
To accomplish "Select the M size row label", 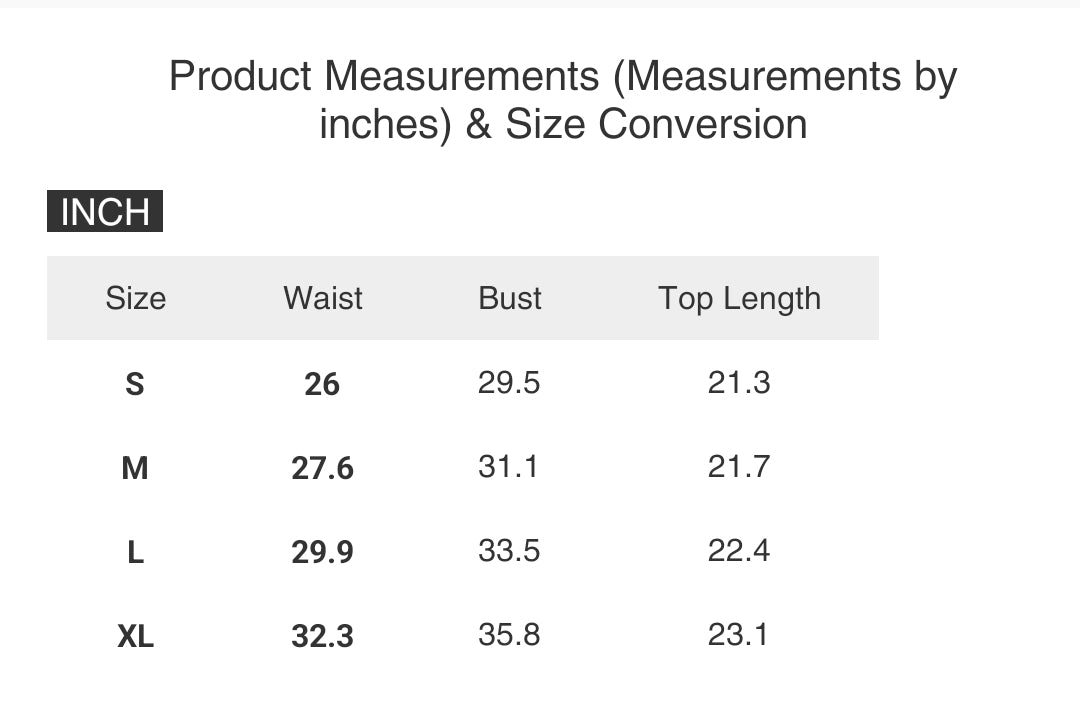I will pyautogui.click(x=135, y=468).
